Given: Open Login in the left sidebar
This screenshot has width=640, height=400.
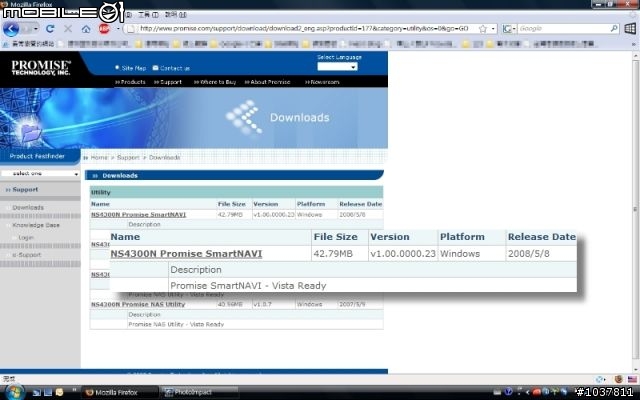Looking at the screenshot, I should click(x=26, y=238).
